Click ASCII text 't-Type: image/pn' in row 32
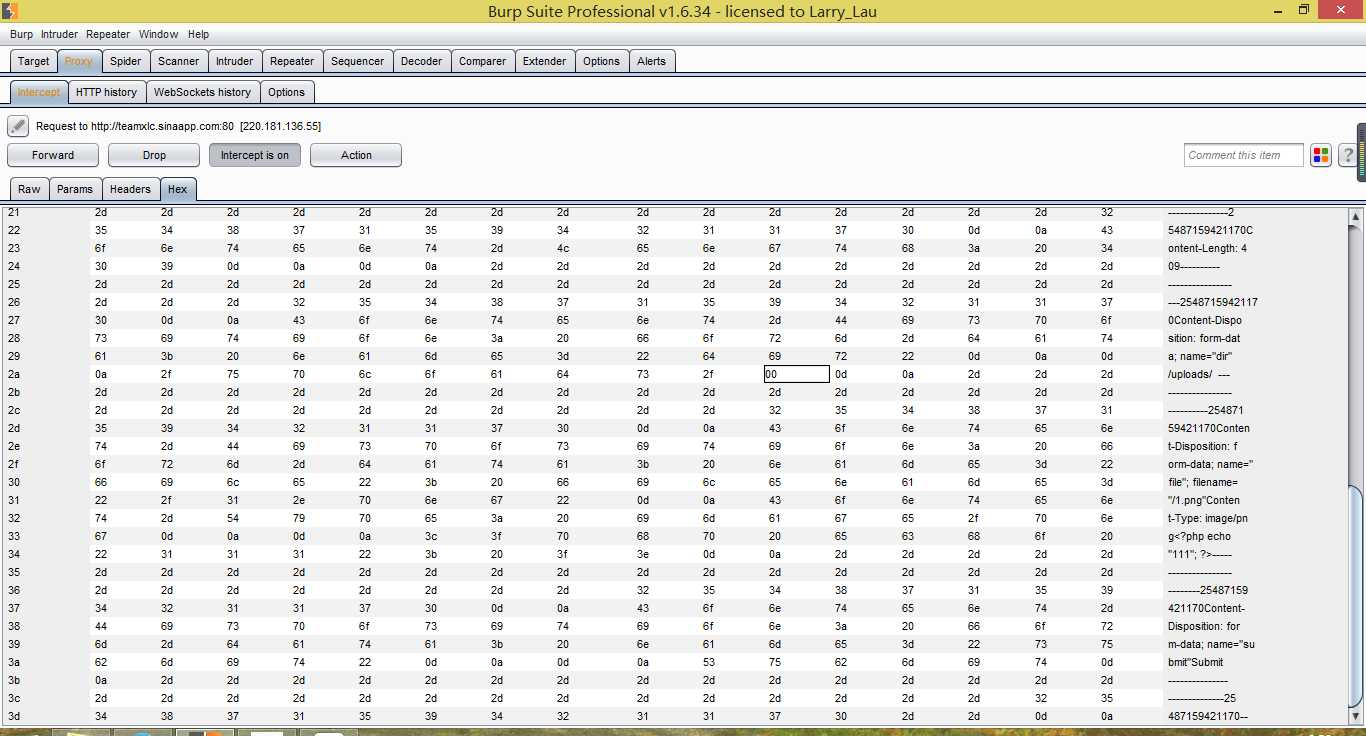1366x736 pixels. (x=1207, y=518)
